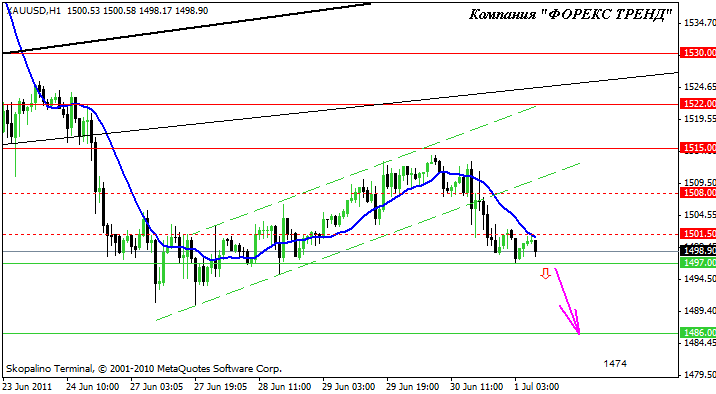The width and height of the screenshot is (716, 394).
Task: Click the 1501.50 dashed level label
Action: pyautogui.click(x=698, y=234)
